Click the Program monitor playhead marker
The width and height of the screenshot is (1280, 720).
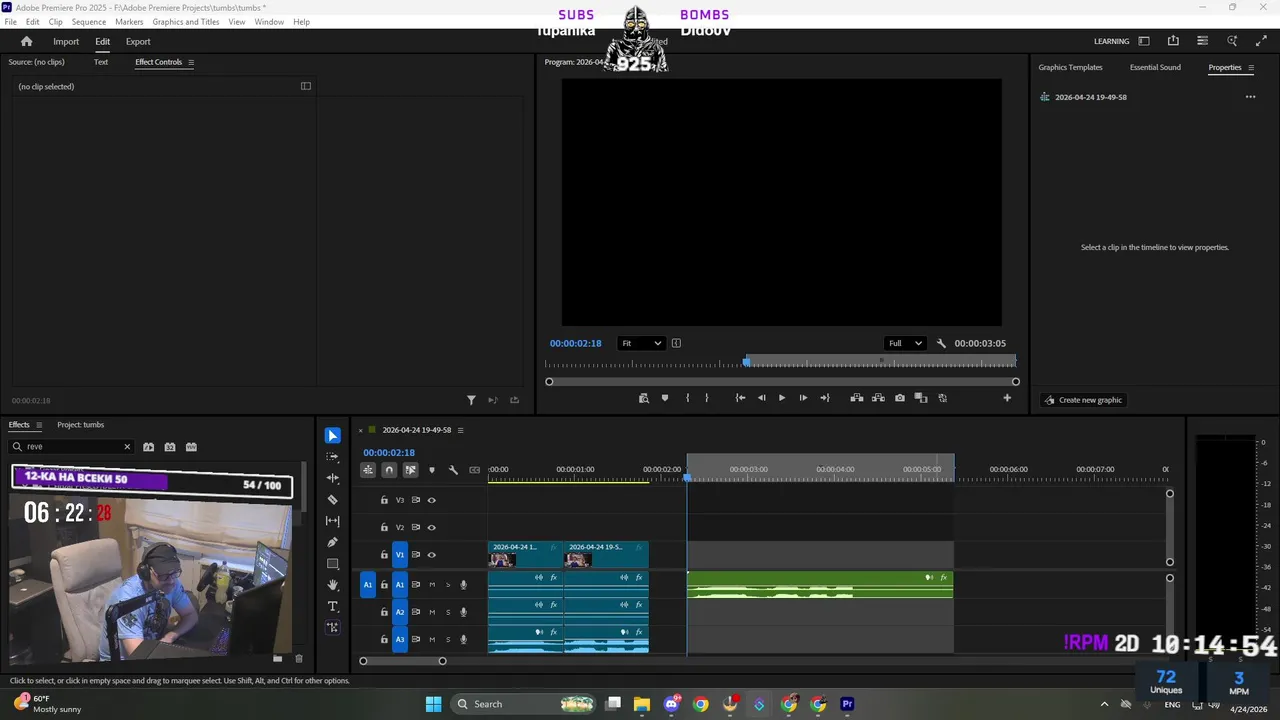click(x=746, y=361)
